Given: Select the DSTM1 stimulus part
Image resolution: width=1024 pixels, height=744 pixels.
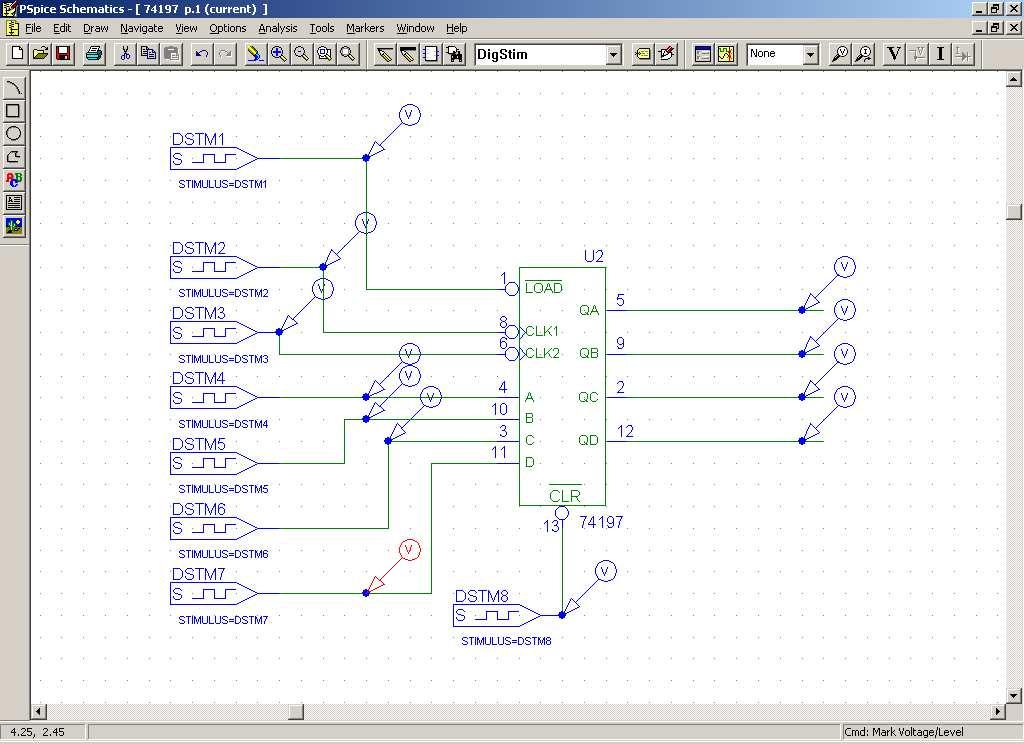Looking at the screenshot, I should point(214,158).
